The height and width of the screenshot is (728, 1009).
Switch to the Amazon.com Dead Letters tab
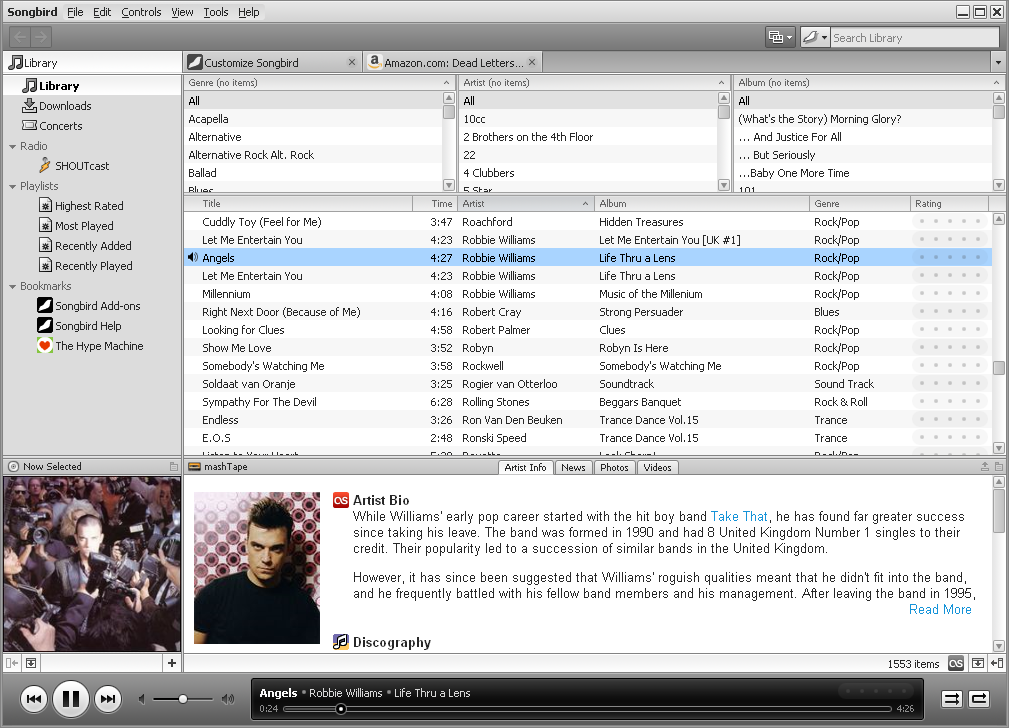(x=450, y=62)
